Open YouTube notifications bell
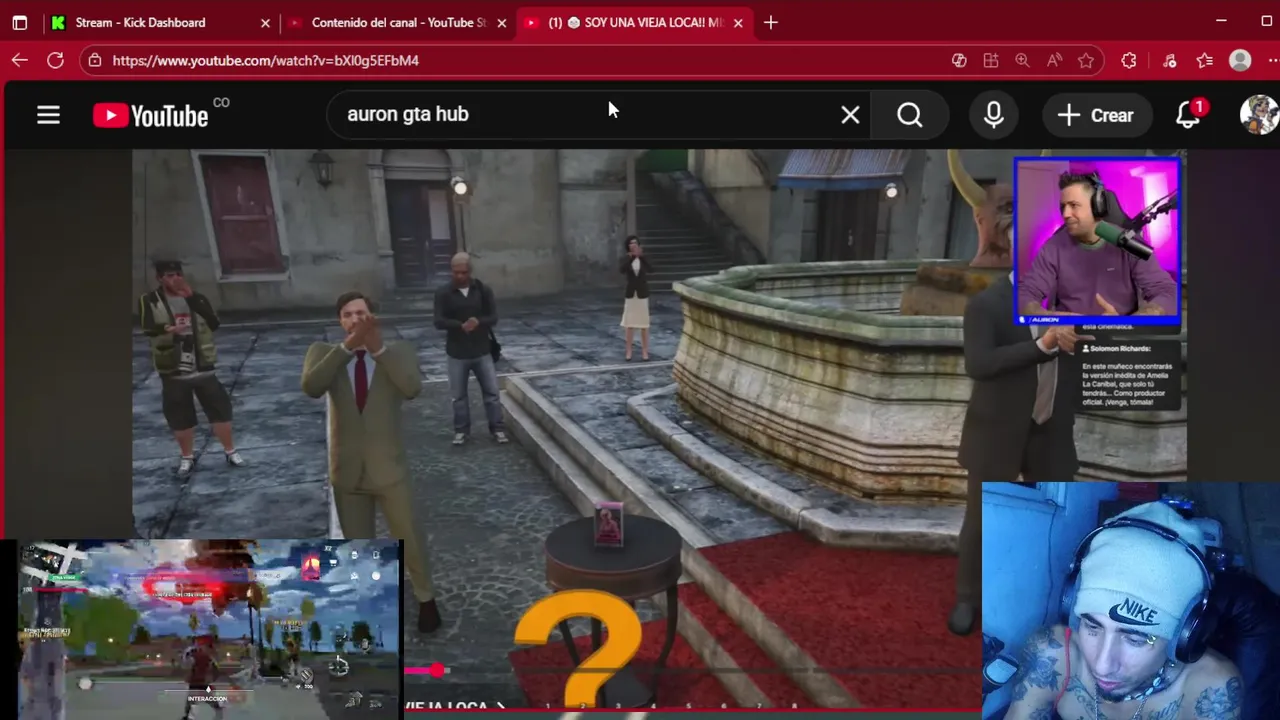Screen dimensions: 1280x720 1188,115
